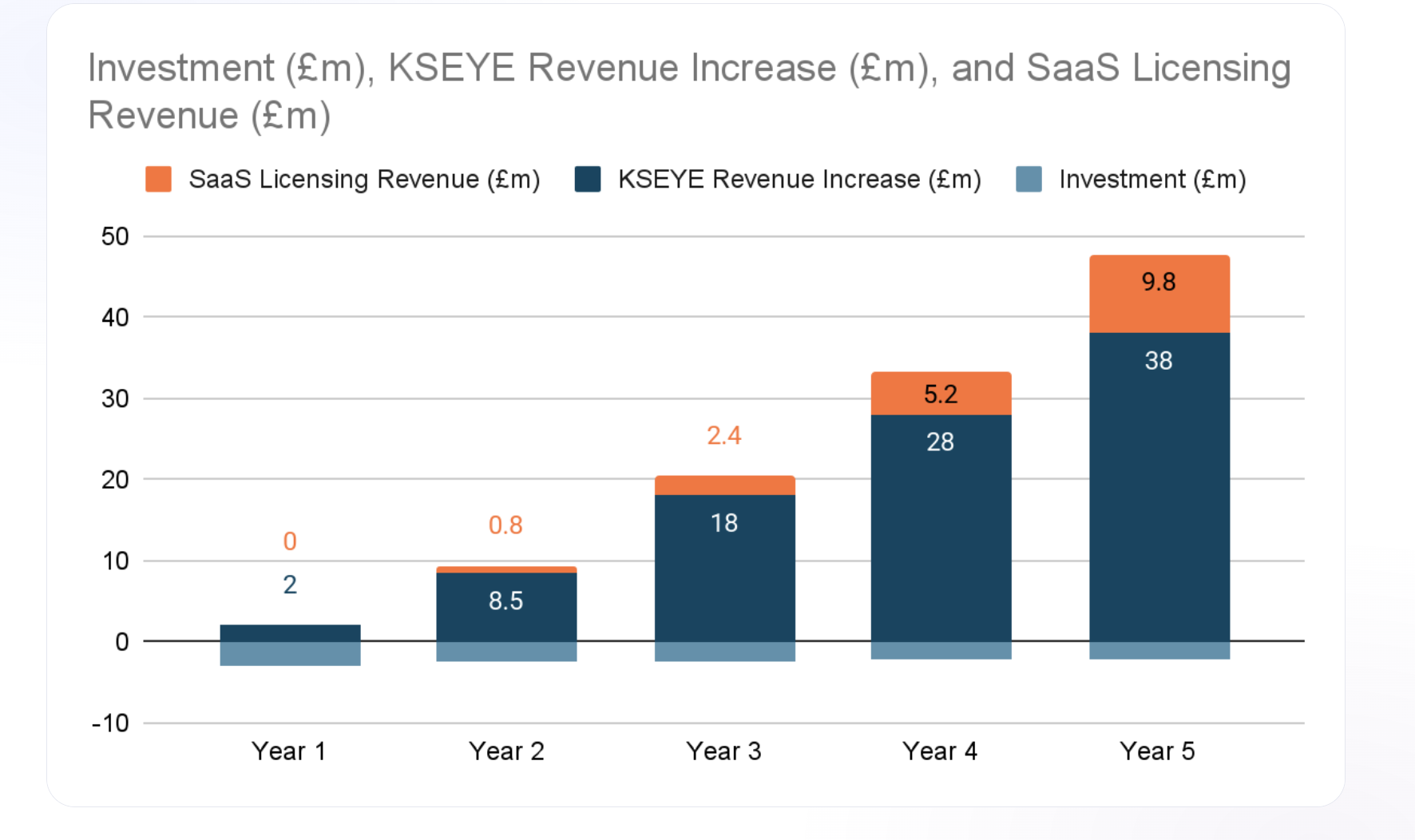Click the 20 y-axis tick label
1415x840 pixels.
[x=115, y=480]
